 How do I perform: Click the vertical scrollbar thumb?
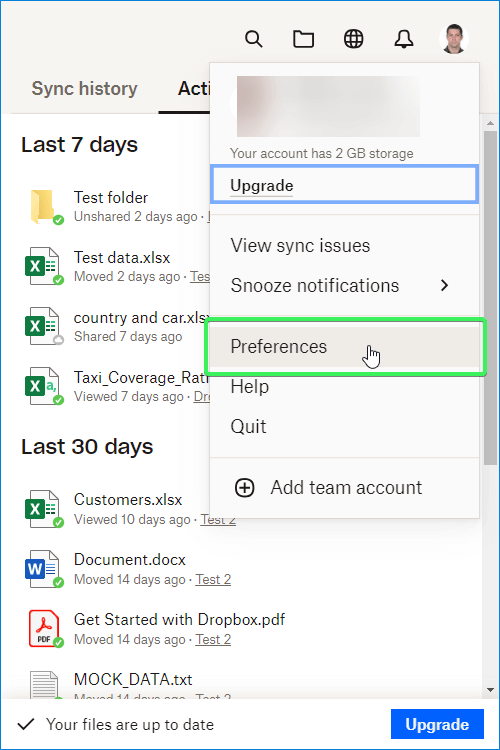tap(490, 298)
